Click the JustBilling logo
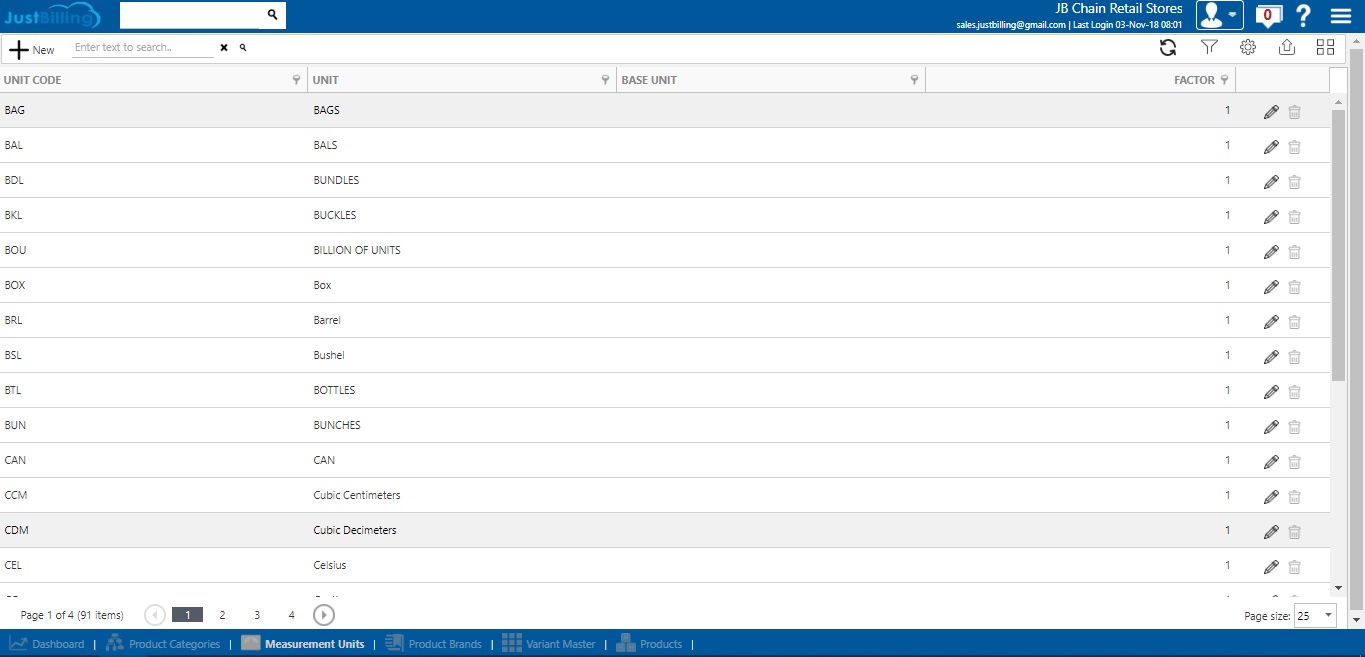Image resolution: width=1365 pixels, height=657 pixels. tap(51, 15)
